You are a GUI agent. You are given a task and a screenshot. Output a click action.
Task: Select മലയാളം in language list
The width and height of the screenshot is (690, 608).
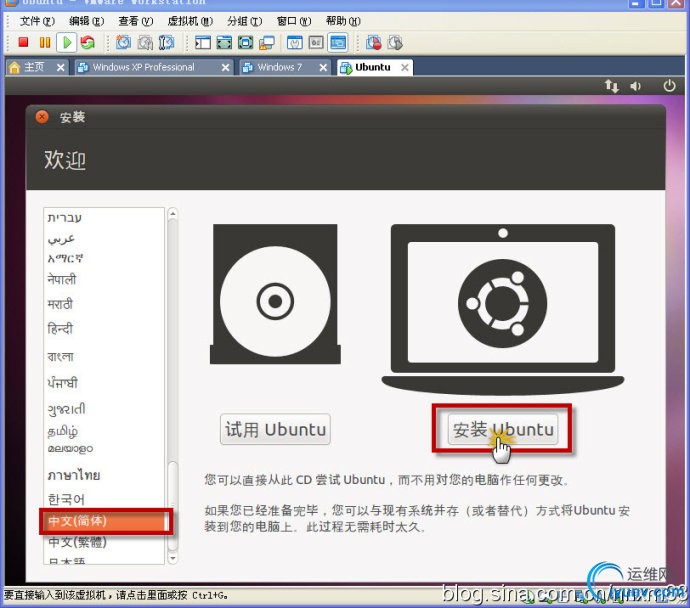click(104, 449)
